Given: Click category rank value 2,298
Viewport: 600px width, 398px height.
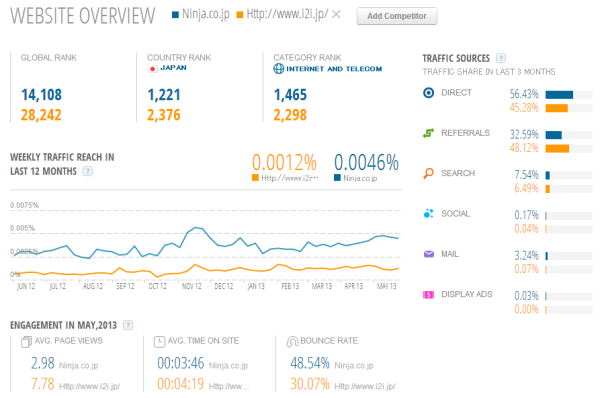Looking at the screenshot, I should (x=290, y=115).
